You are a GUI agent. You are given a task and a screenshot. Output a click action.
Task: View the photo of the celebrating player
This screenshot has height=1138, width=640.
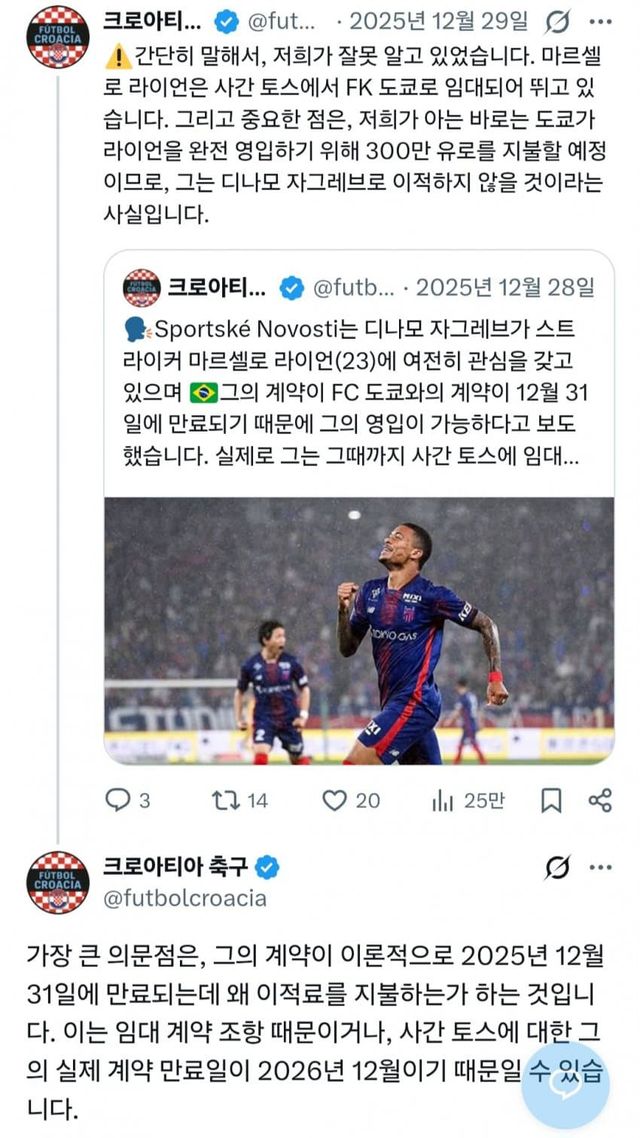click(359, 630)
